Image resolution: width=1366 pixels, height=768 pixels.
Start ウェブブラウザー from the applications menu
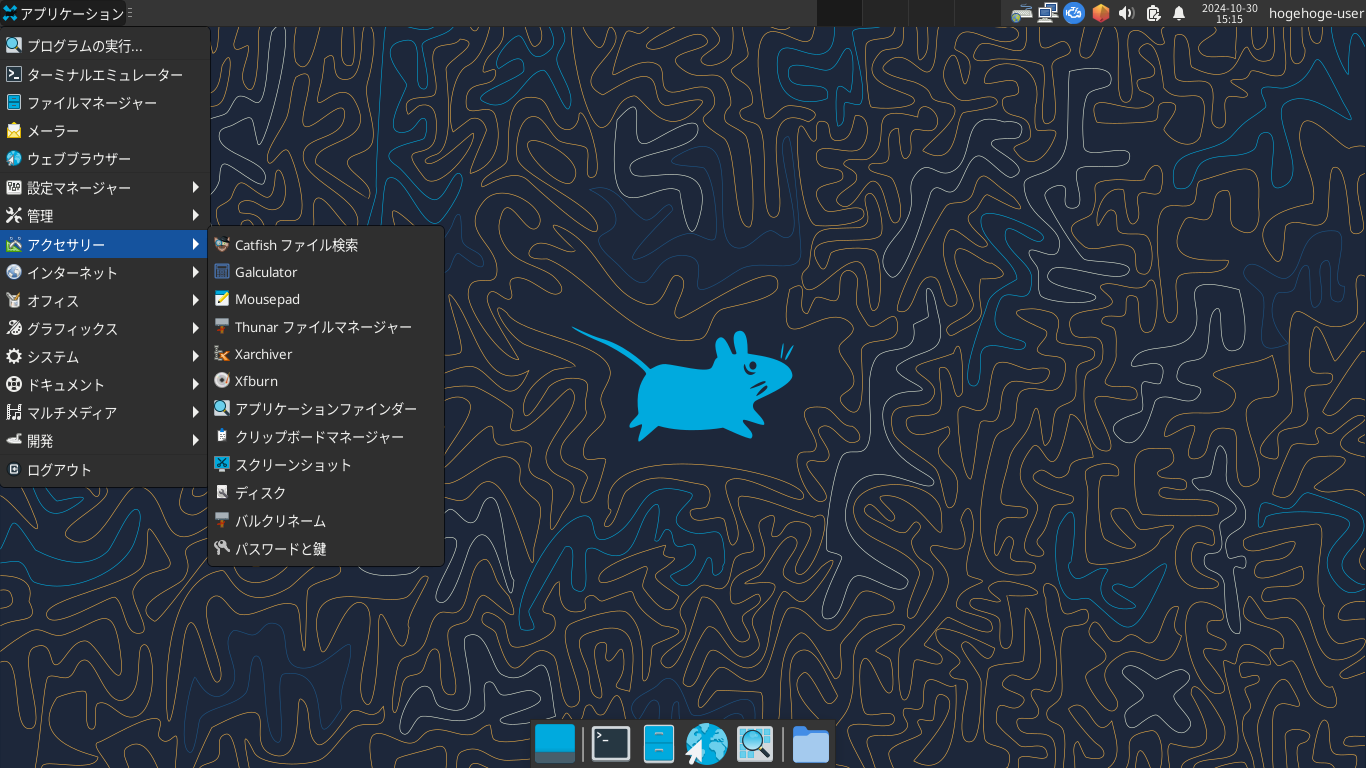pos(105,159)
